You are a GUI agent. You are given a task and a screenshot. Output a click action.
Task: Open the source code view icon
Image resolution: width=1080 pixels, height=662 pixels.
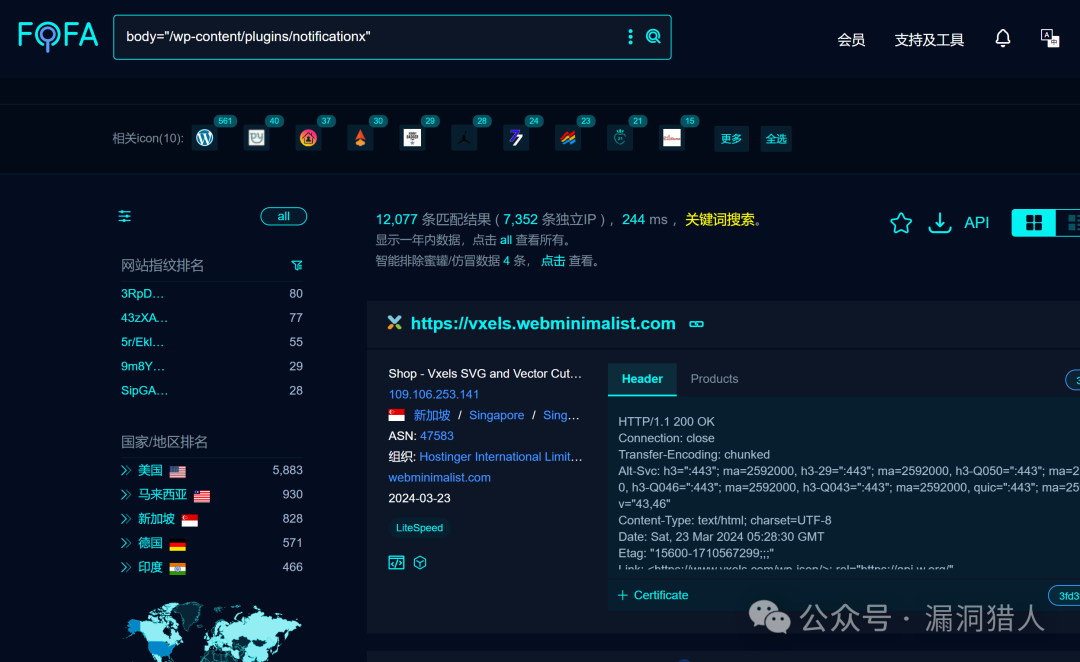coord(396,562)
